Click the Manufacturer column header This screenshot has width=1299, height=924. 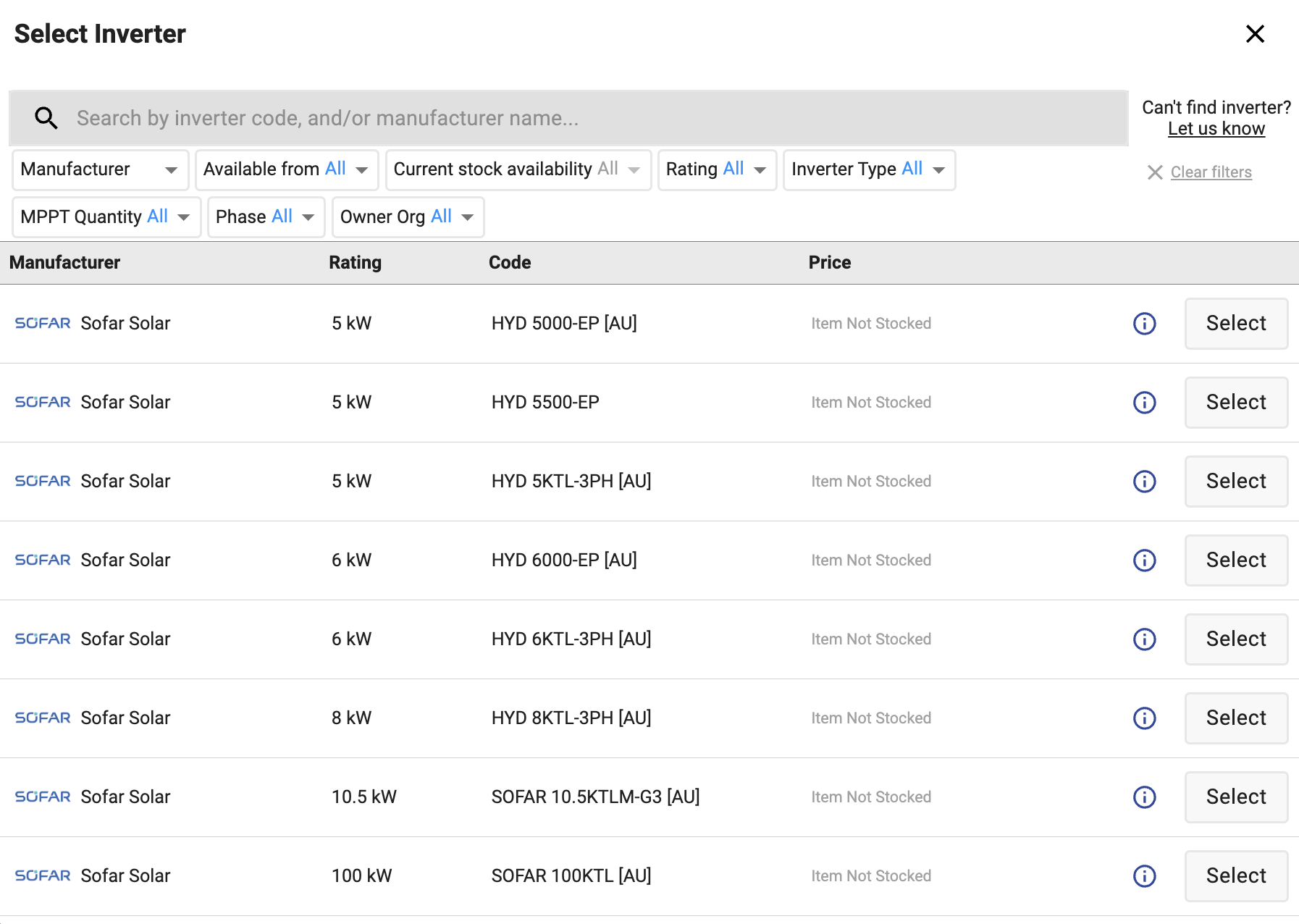coord(64,263)
